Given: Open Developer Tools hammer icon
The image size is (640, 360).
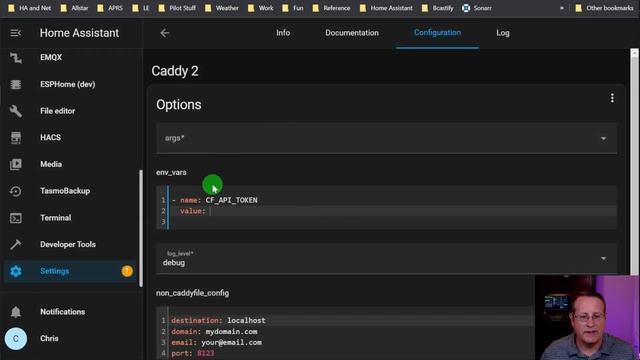Looking at the screenshot, I should 16,244.
